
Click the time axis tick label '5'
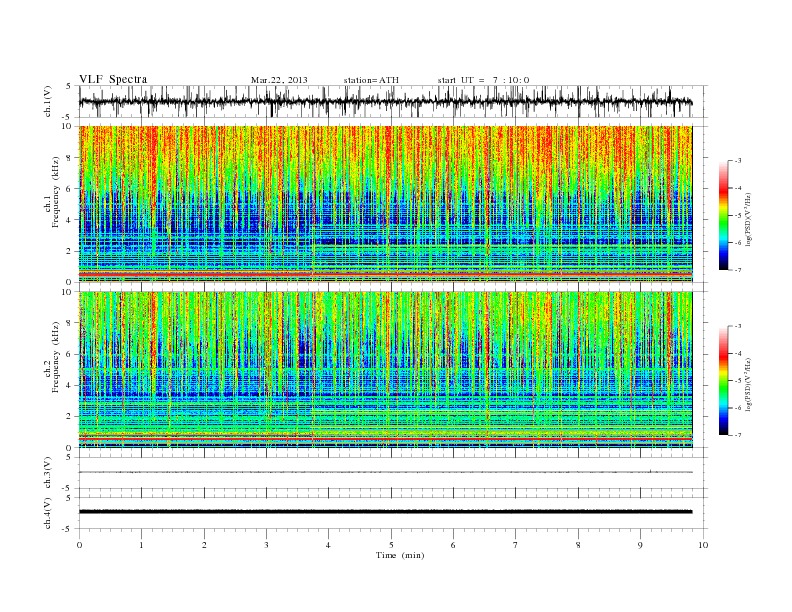(391, 545)
